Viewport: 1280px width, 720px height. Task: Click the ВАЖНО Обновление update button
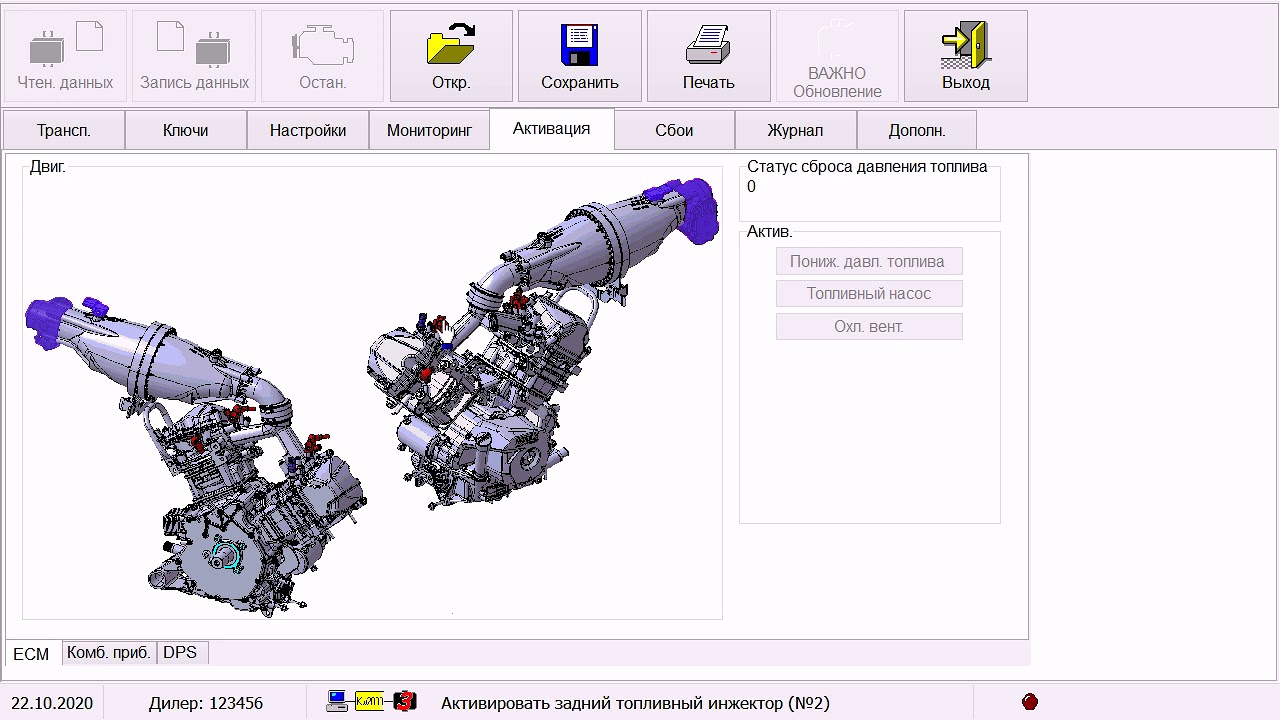pos(837,56)
